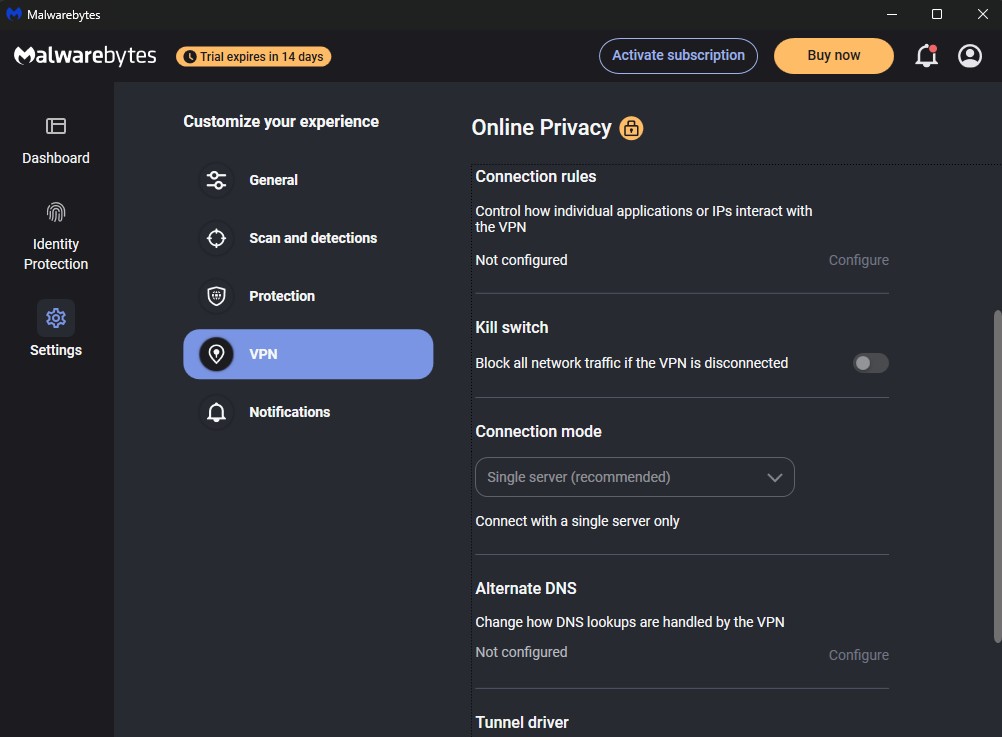Open Identity Protection fingerprint icon
The height and width of the screenshot is (737, 1002).
point(56,212)
